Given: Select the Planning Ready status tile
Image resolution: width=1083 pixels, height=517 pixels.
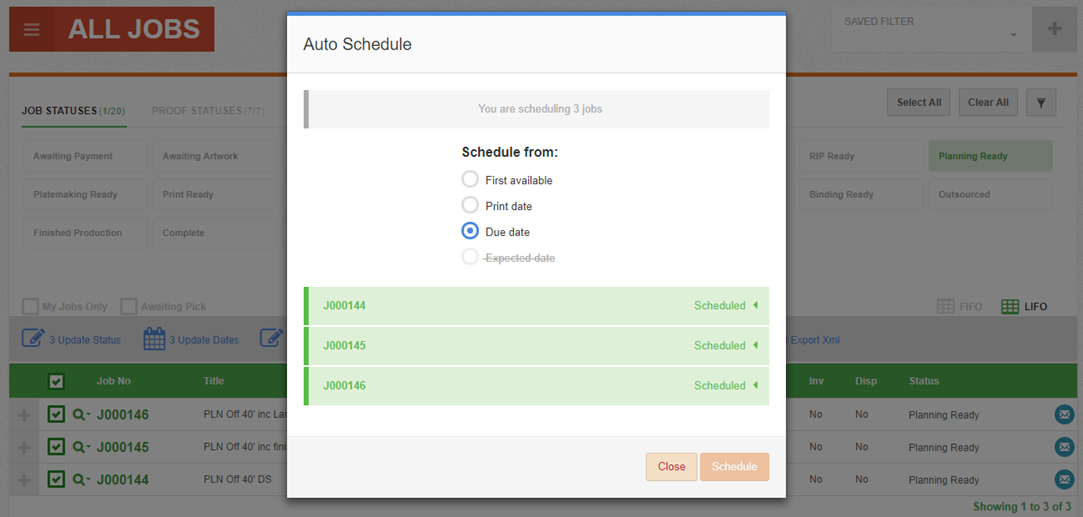Looking at the screenshot, I should pyautogui.click(x=990, y=156).
